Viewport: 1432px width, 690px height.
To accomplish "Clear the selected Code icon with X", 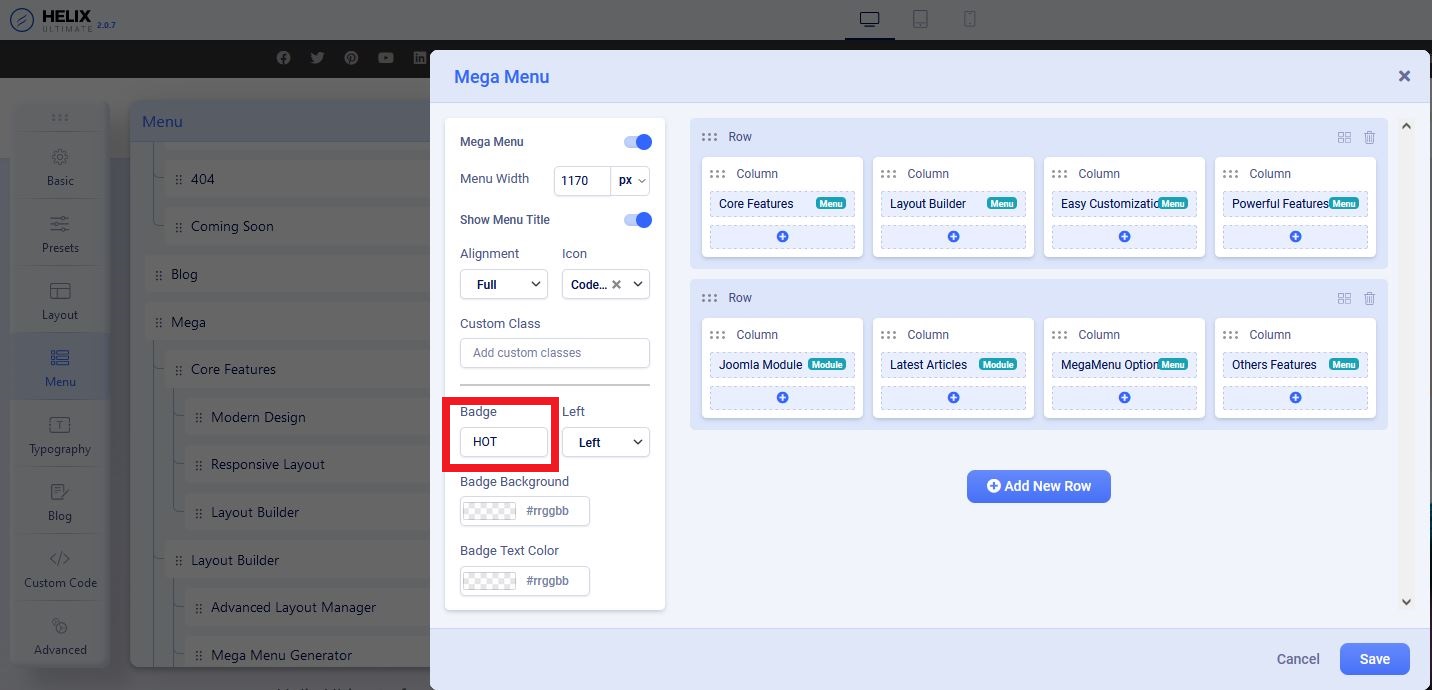I will (616, 285).
